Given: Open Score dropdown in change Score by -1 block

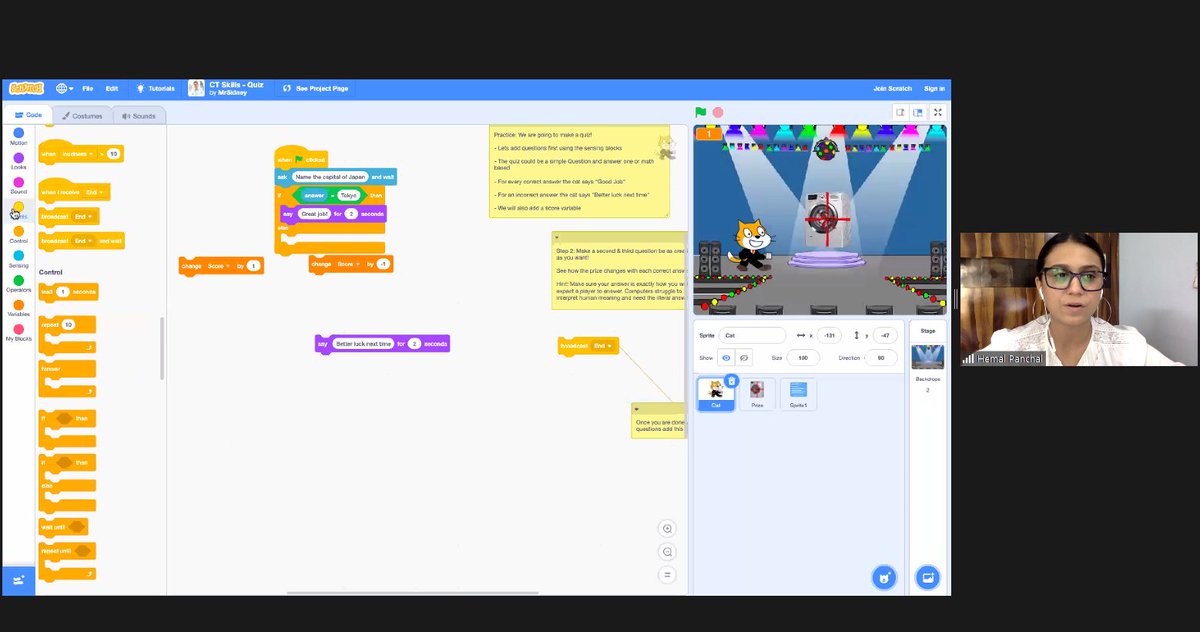Looking at the screenshot, I should coord(349,264).
